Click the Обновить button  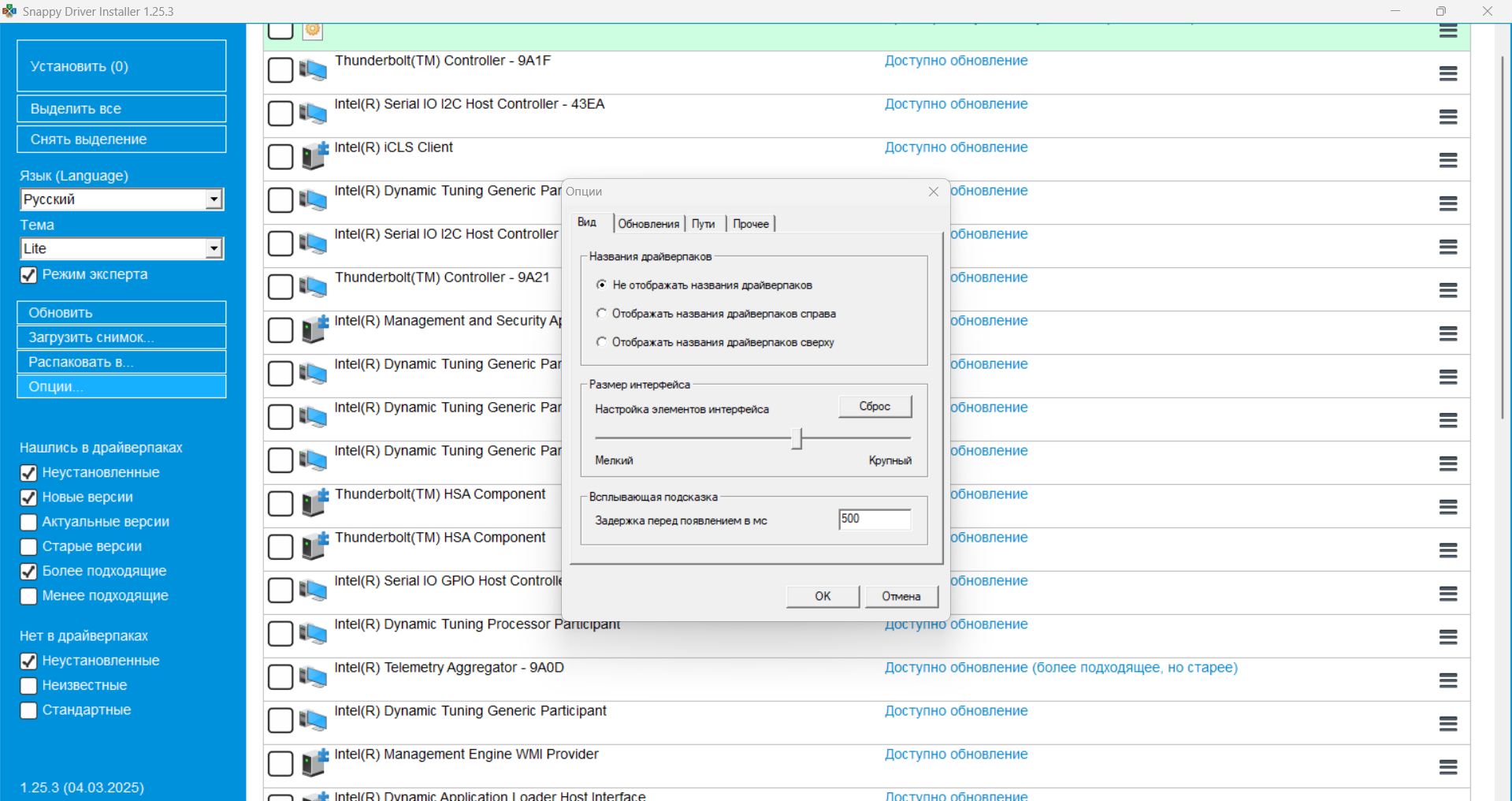coord(121,313)
